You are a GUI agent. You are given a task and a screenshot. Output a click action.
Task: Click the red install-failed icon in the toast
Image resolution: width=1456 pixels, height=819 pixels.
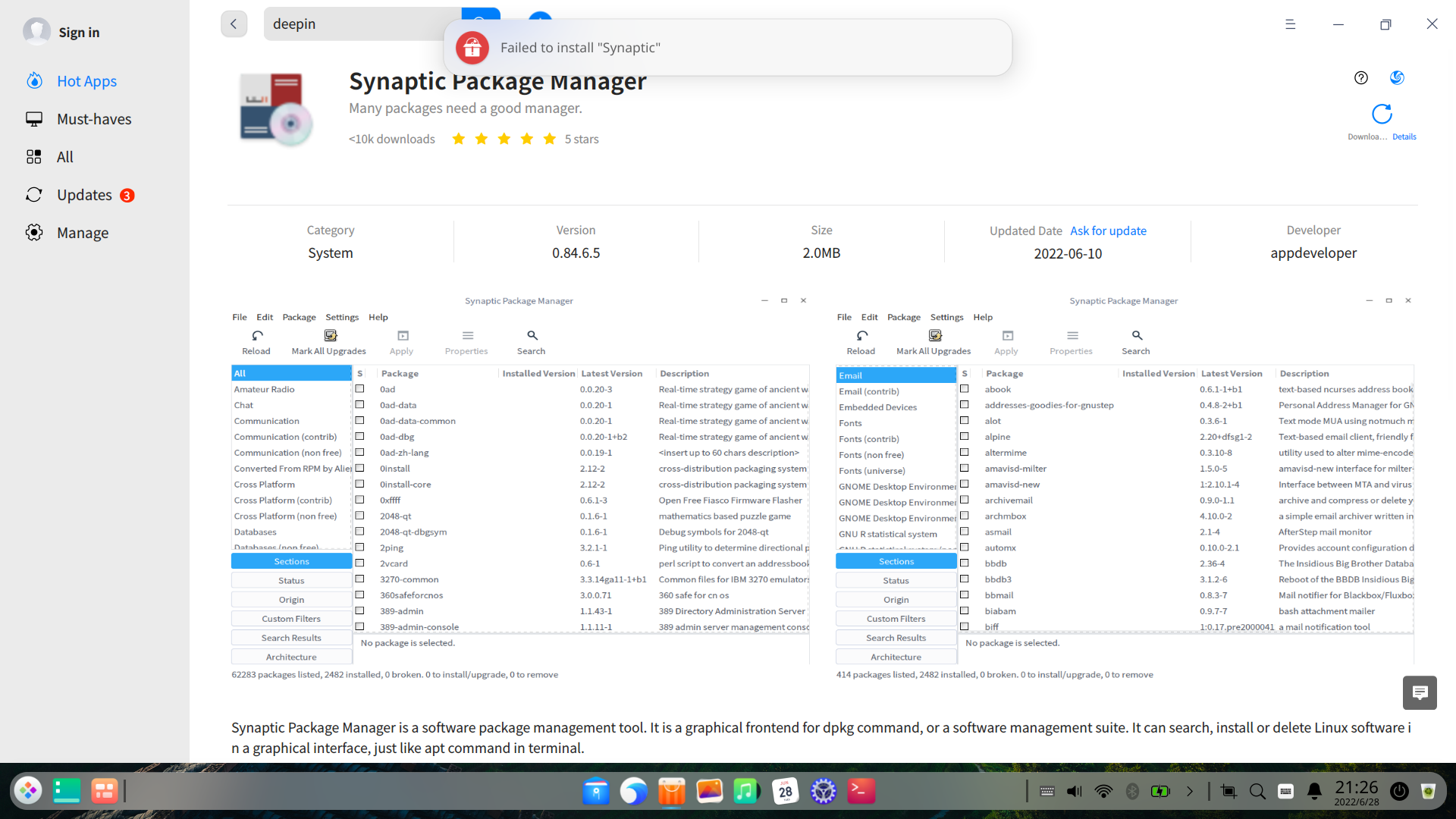472,47
